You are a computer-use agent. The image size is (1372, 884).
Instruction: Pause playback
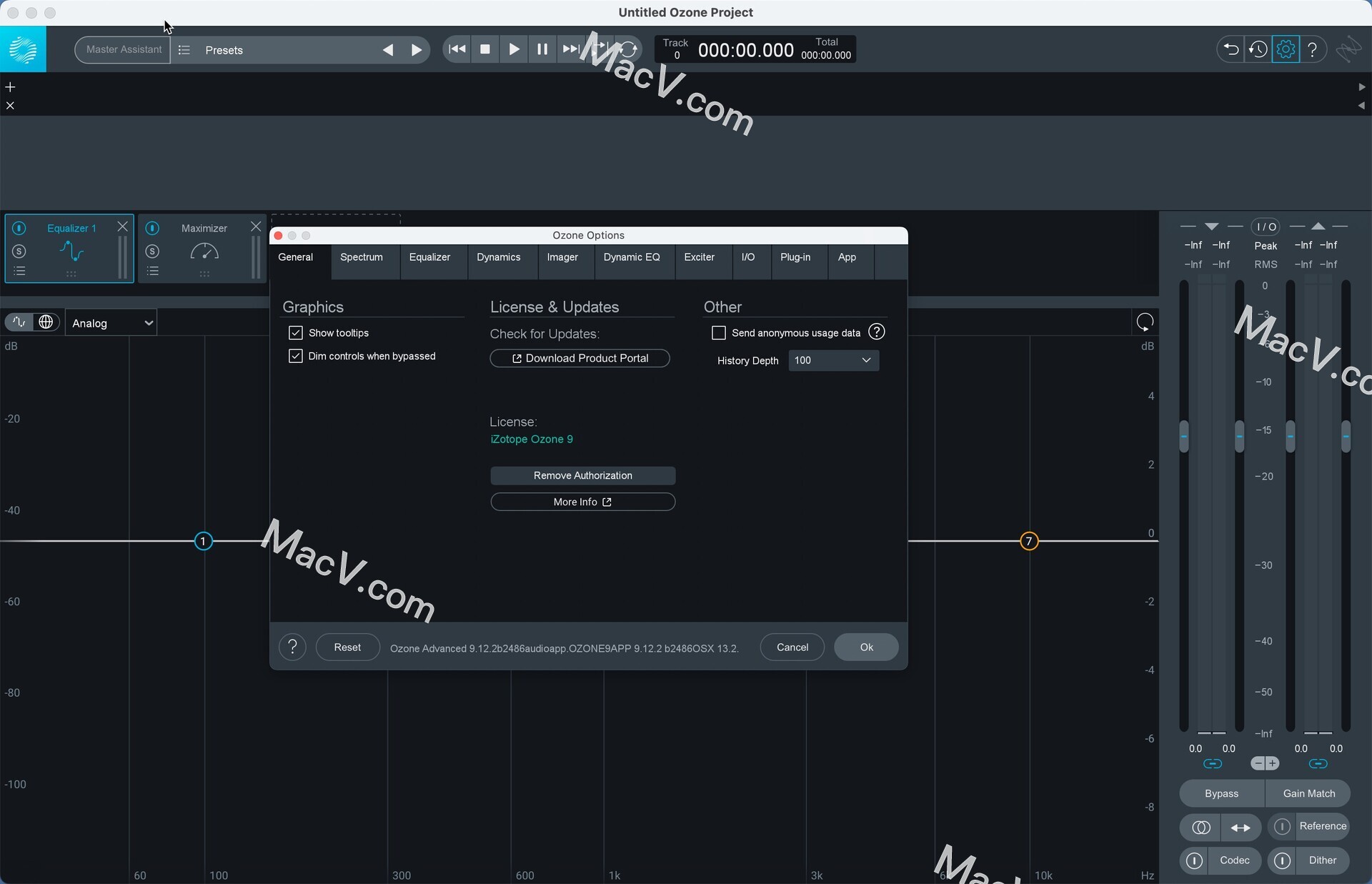[542, 49]
